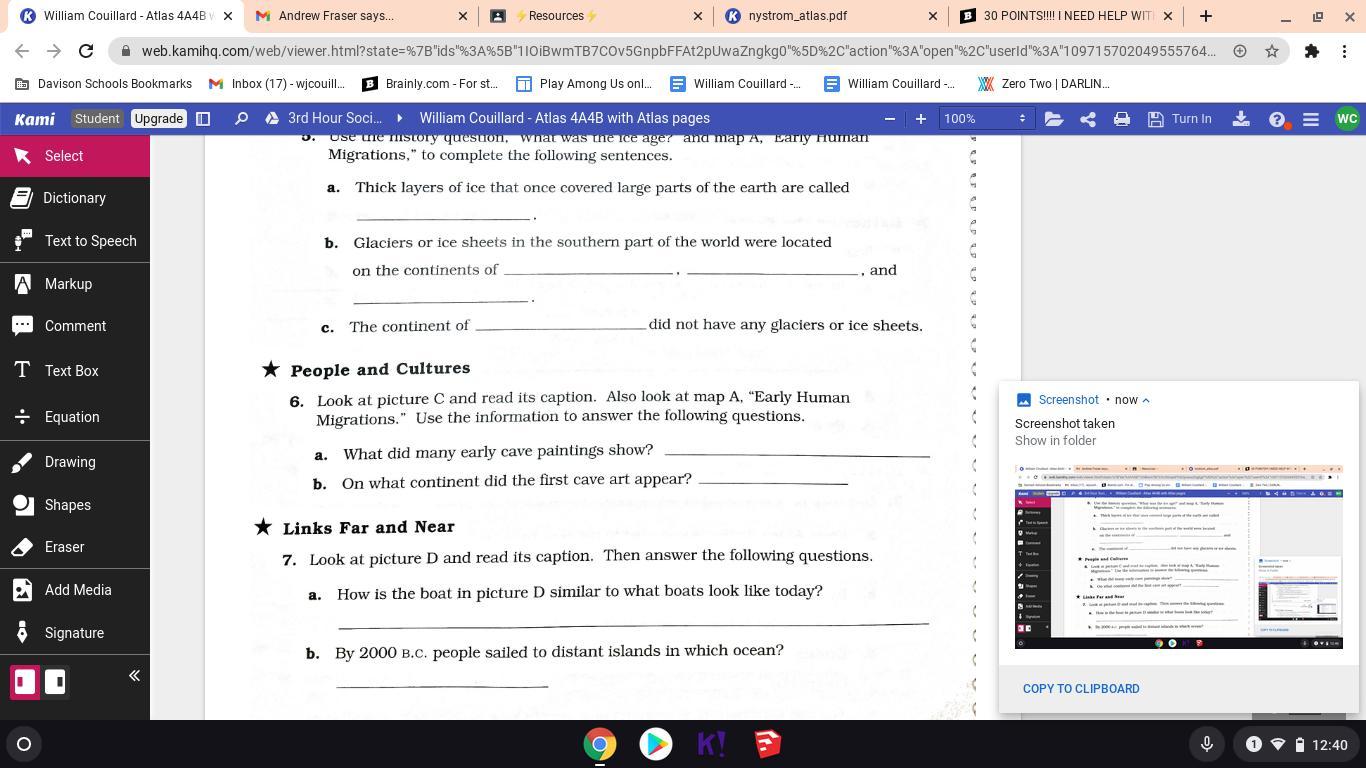The width and height of the screenshot is (1366, 768).
Task: Open the Google Drive folder icon
Action: pos(272,119)
